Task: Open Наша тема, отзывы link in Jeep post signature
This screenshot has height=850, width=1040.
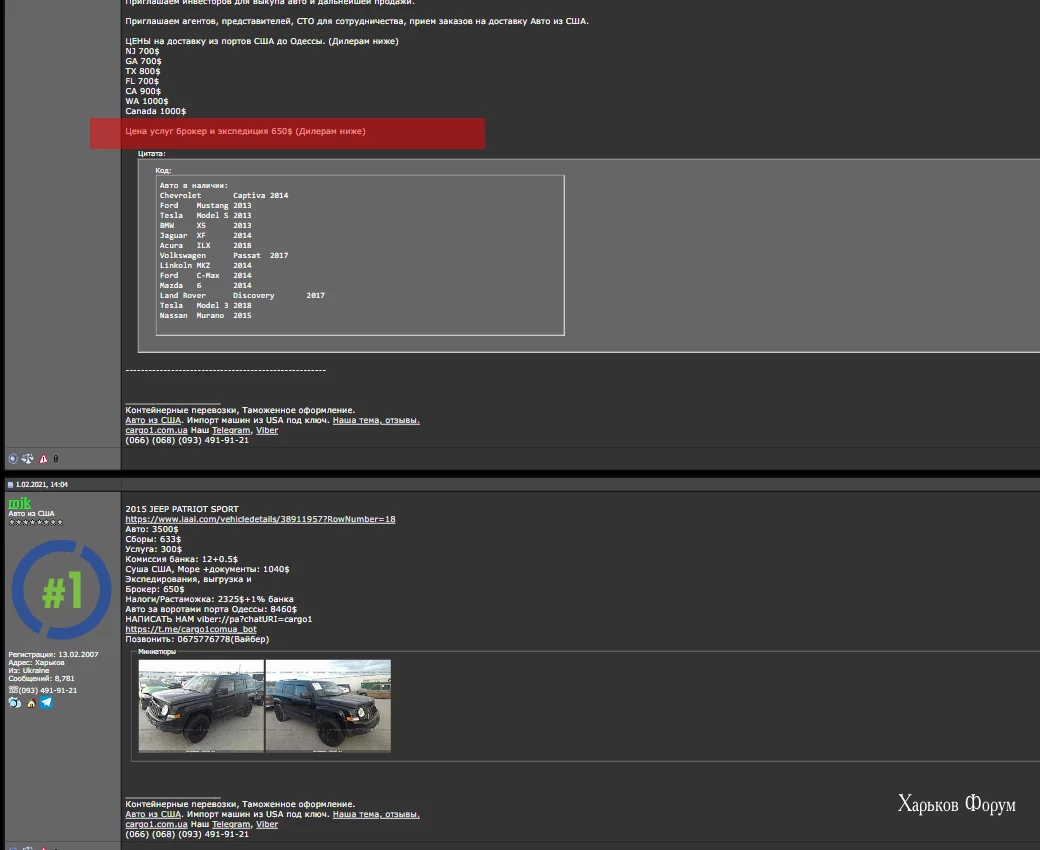Action: coord(376,814)
